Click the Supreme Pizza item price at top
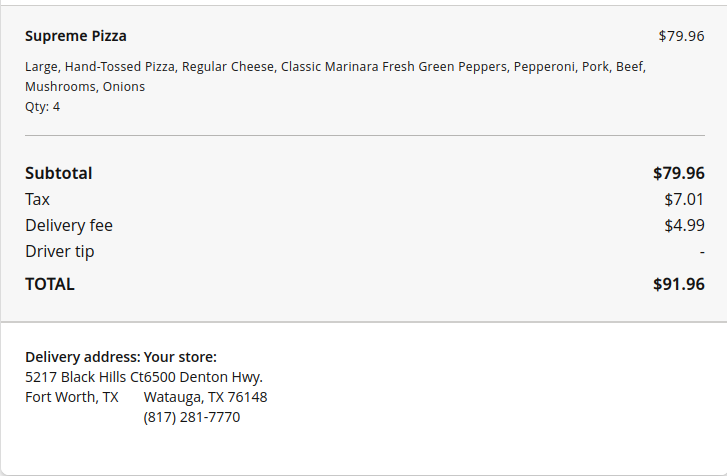 point(681,36)
